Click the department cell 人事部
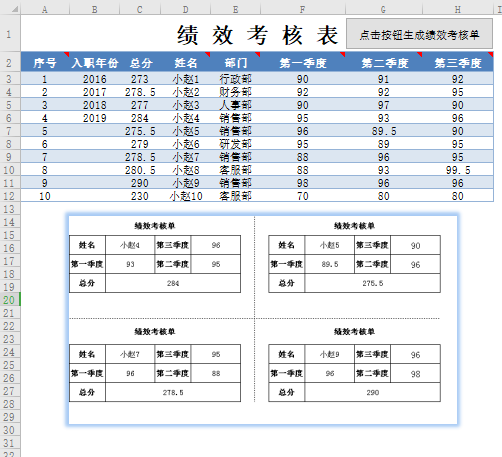The width and height of the screenshot is (502, 457). (x=236, y=105)
